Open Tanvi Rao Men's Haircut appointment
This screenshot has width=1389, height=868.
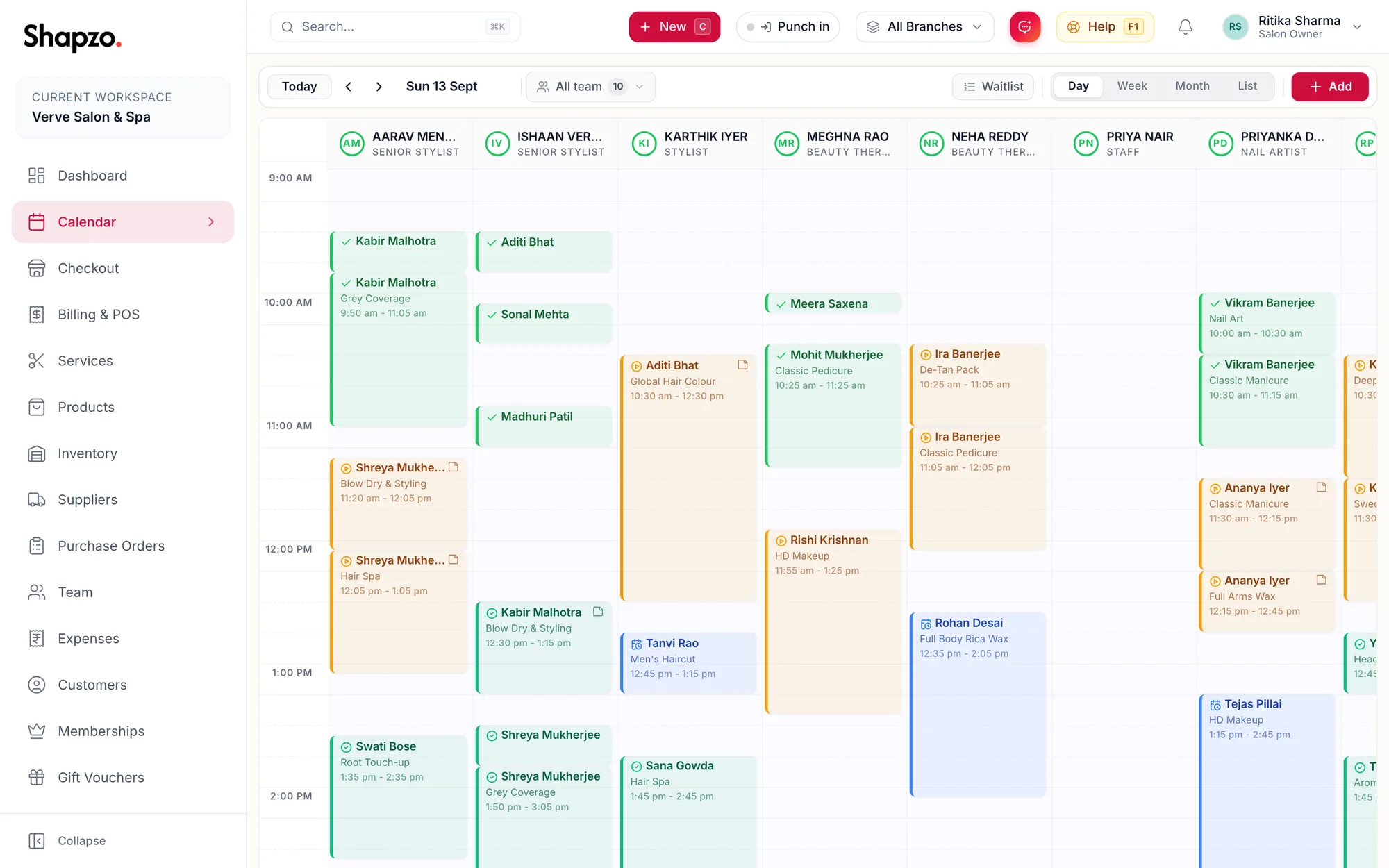(688, 662)
